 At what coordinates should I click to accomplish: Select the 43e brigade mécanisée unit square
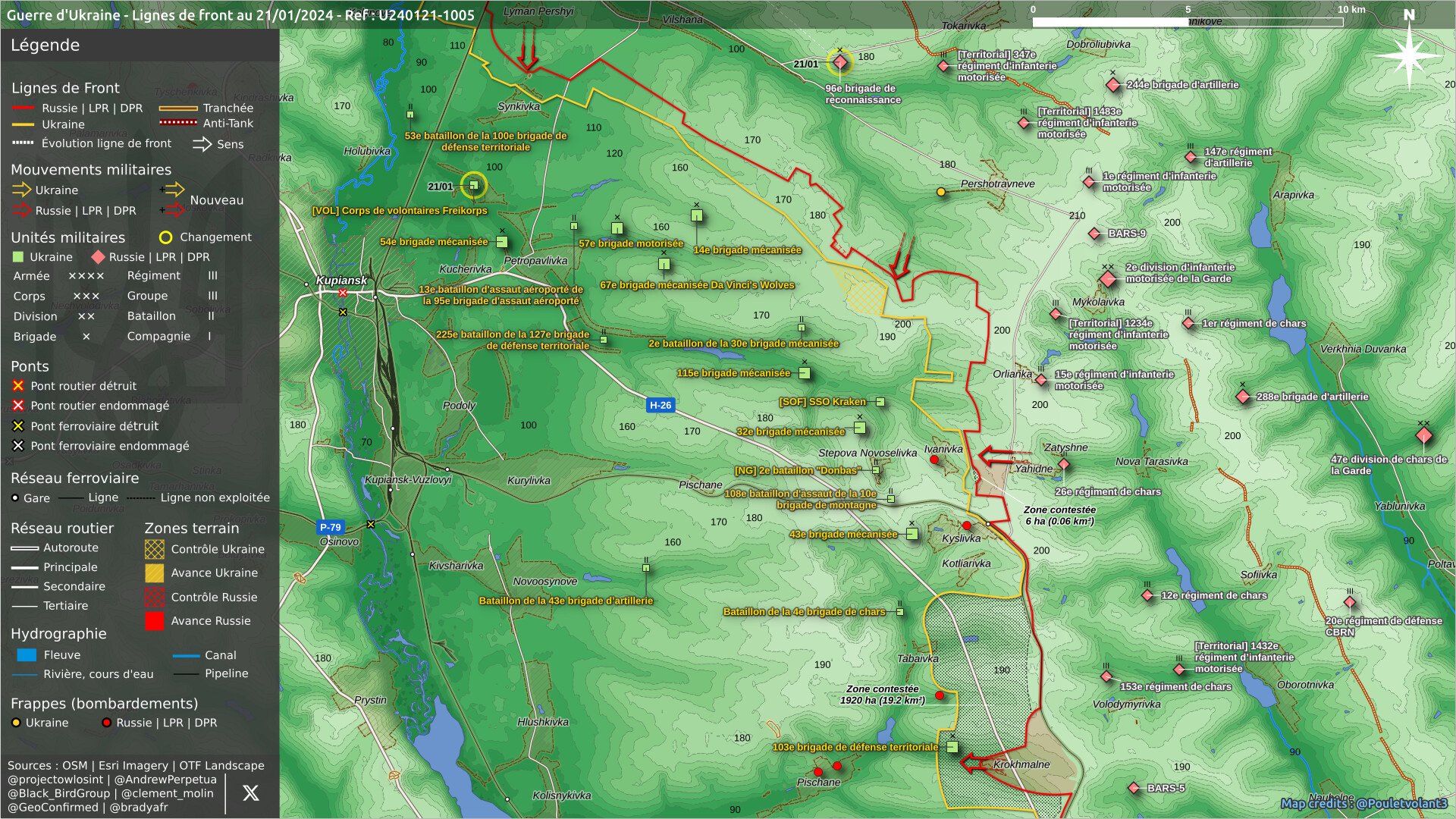tap(912, 534)
